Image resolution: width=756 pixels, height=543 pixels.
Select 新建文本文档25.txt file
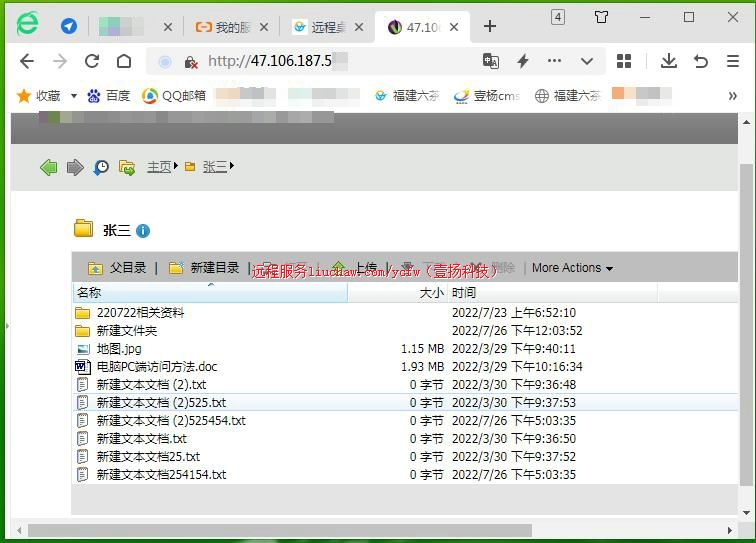[148, 456]
